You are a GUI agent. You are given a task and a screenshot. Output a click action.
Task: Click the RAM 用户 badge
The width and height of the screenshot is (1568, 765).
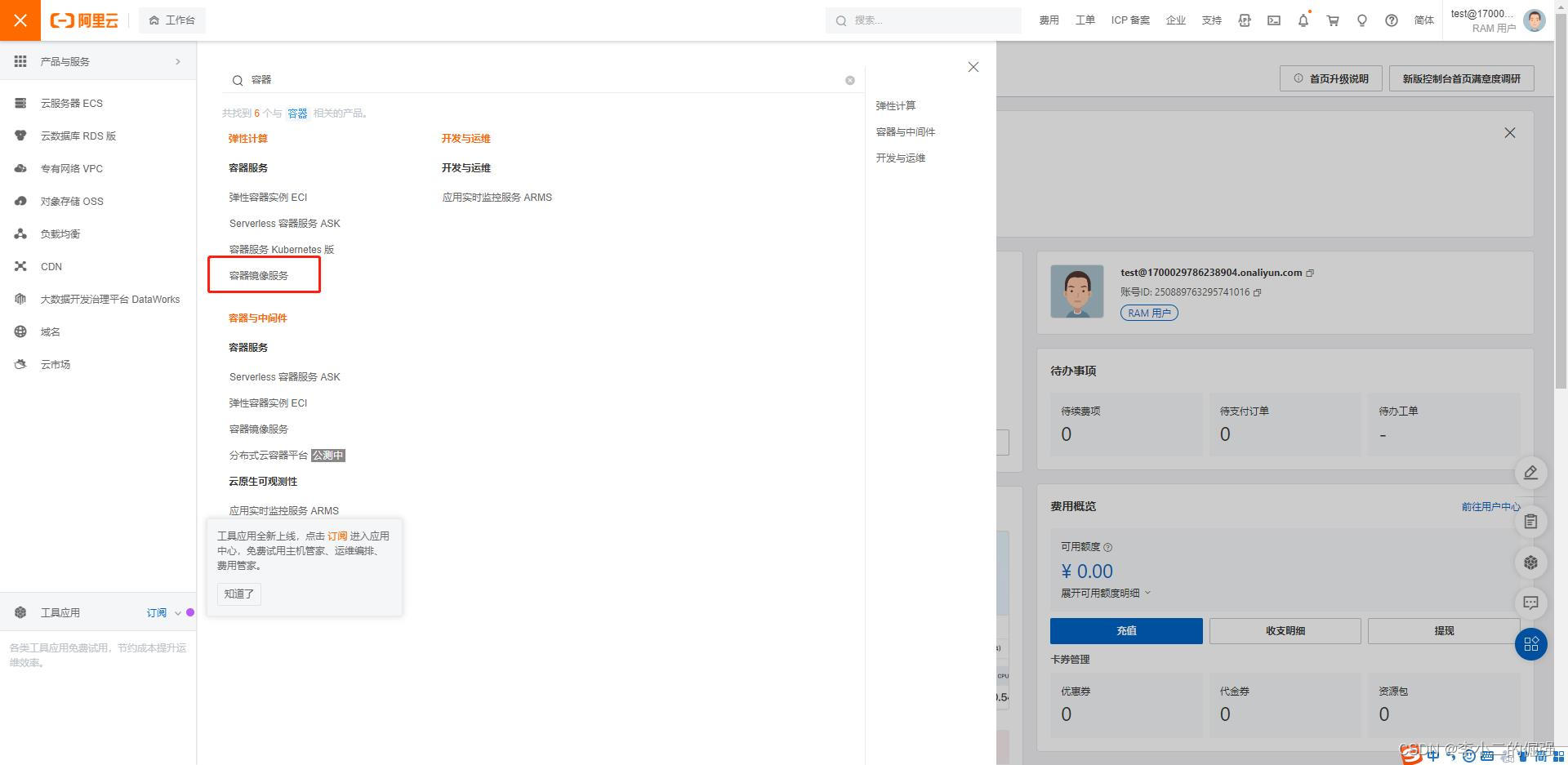(x=1149, y=313)
